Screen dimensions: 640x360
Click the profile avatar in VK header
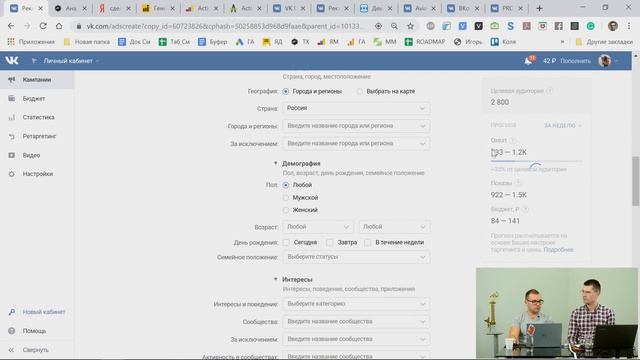tap(604, 61)
